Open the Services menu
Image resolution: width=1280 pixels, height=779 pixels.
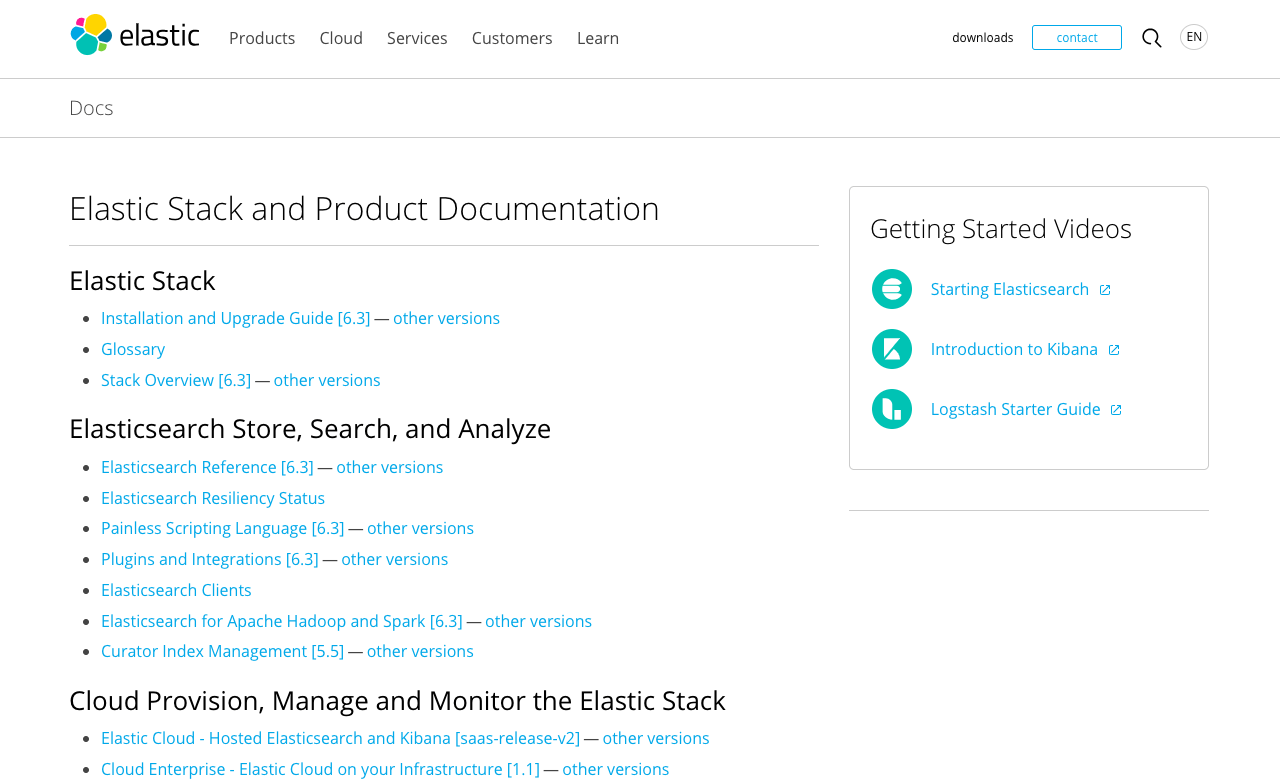point(417,38)
